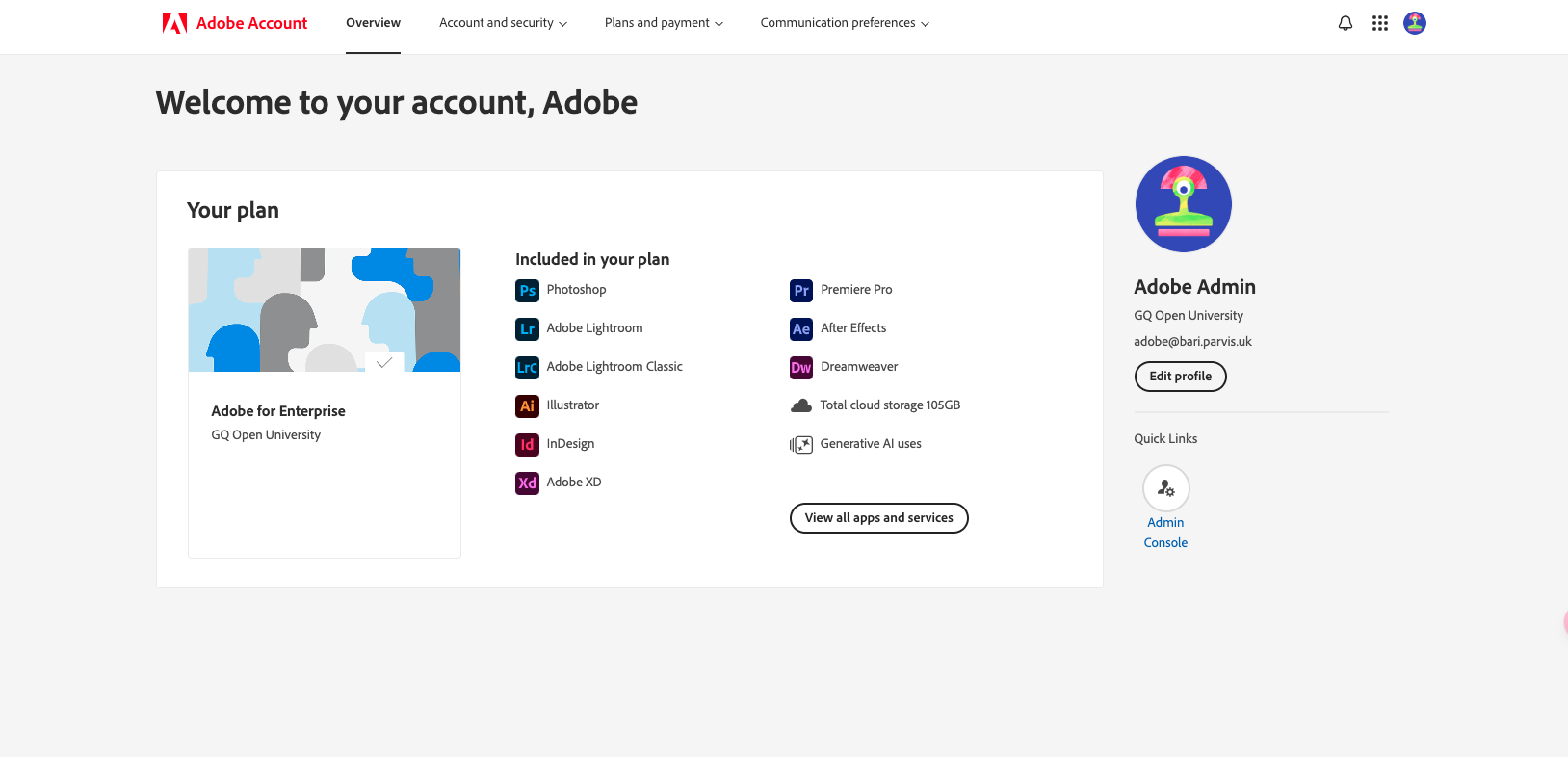The height and width of the screenshot is (757, 1568).
Task: Expand the Communication preferences menu
Action: [845, 23]
